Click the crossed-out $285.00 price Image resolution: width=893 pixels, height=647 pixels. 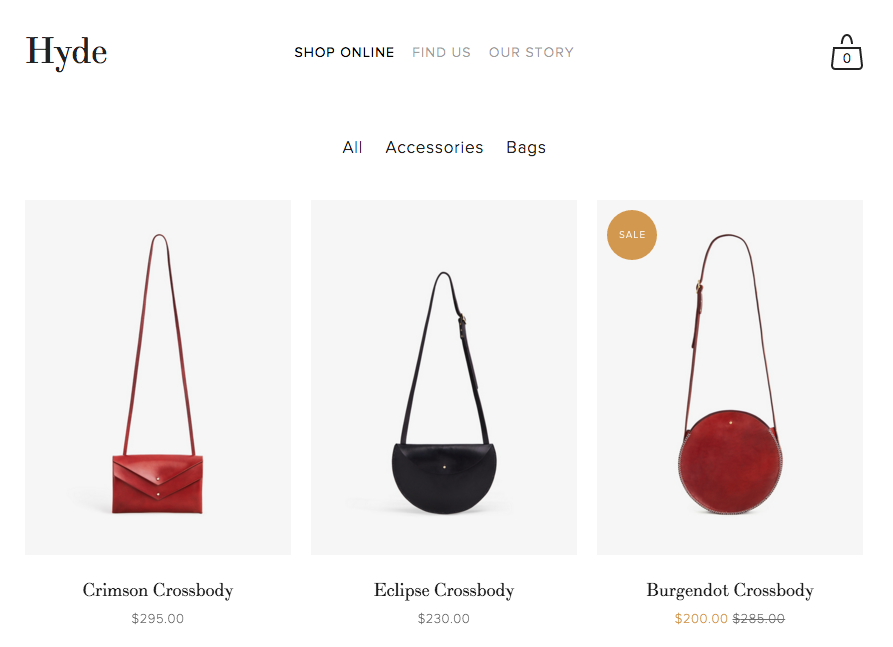[759, 619]
